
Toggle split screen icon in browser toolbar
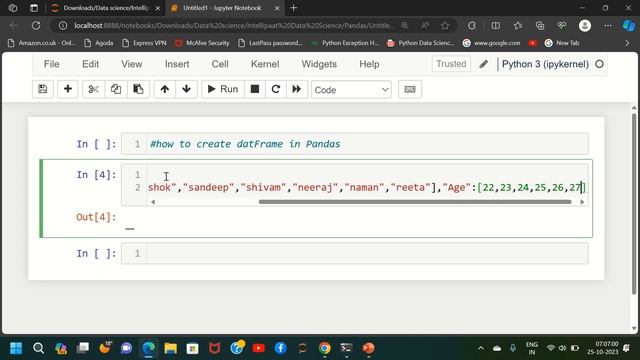(496, 25)
